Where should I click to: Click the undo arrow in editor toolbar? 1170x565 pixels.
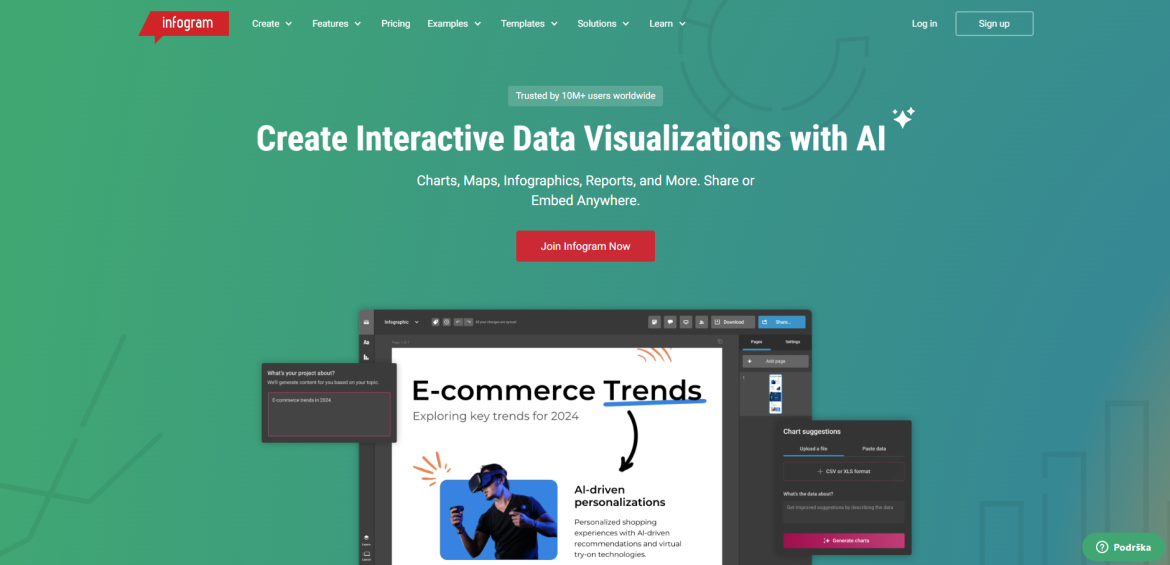pyautogui.click(x=458, y=322)
